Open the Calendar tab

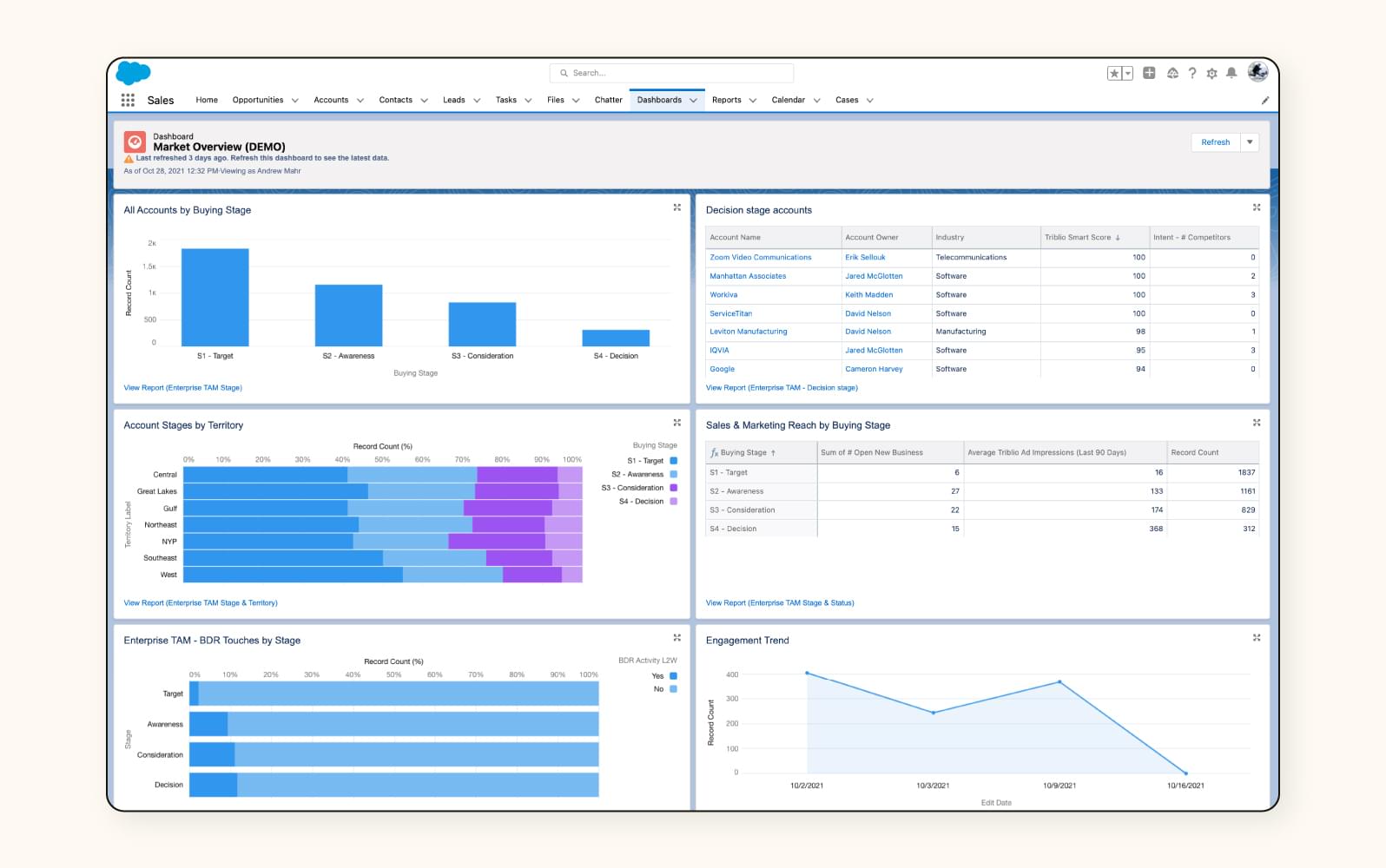[x=788, y=100]
